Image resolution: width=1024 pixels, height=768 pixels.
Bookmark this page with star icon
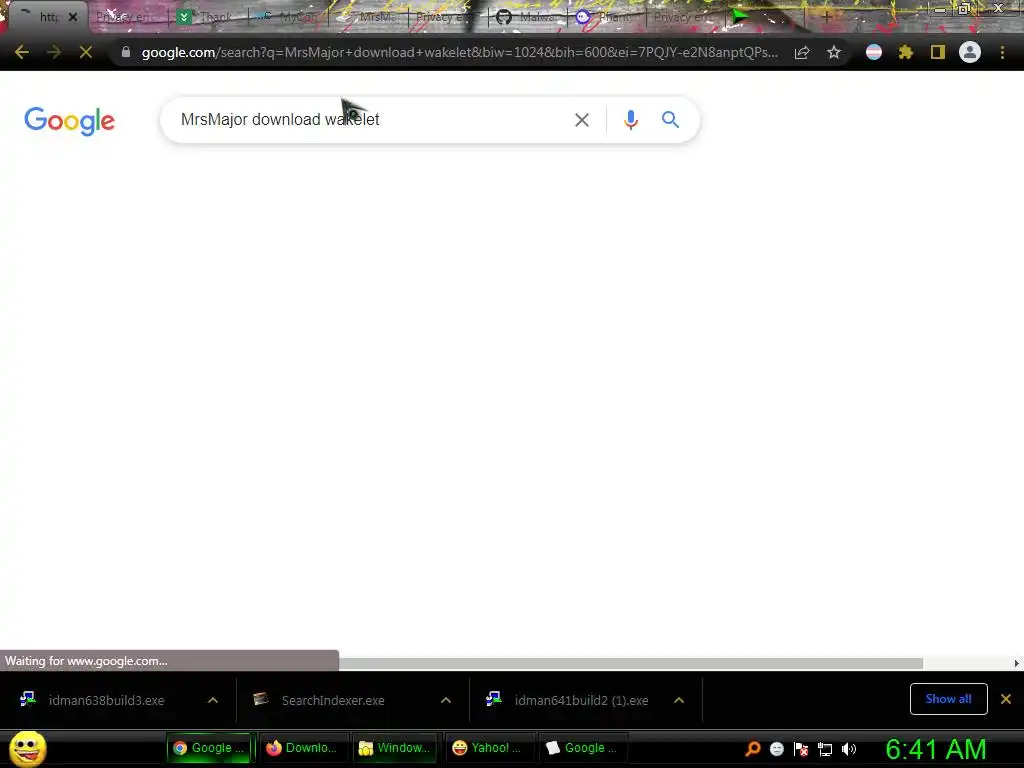pos(834,52)
